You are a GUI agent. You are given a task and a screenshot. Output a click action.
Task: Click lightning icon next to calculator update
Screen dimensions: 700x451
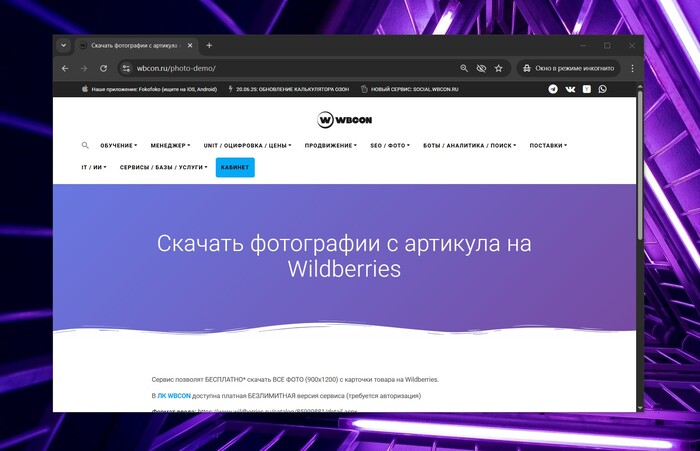point(230,89)
